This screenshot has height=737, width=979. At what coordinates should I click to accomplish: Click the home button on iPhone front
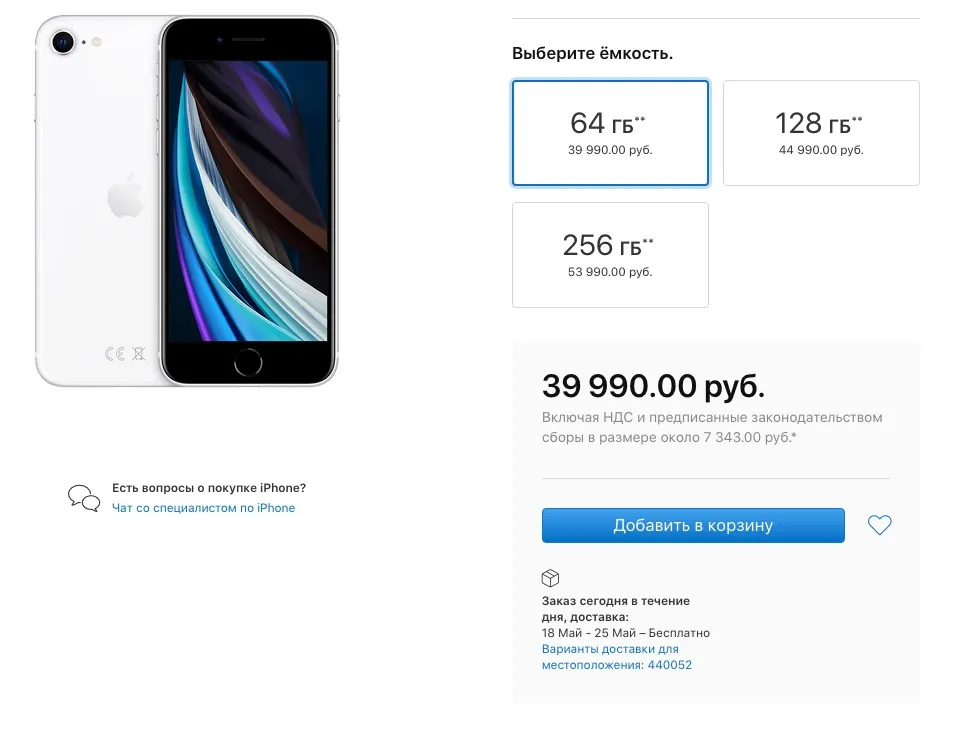(248, 362)
